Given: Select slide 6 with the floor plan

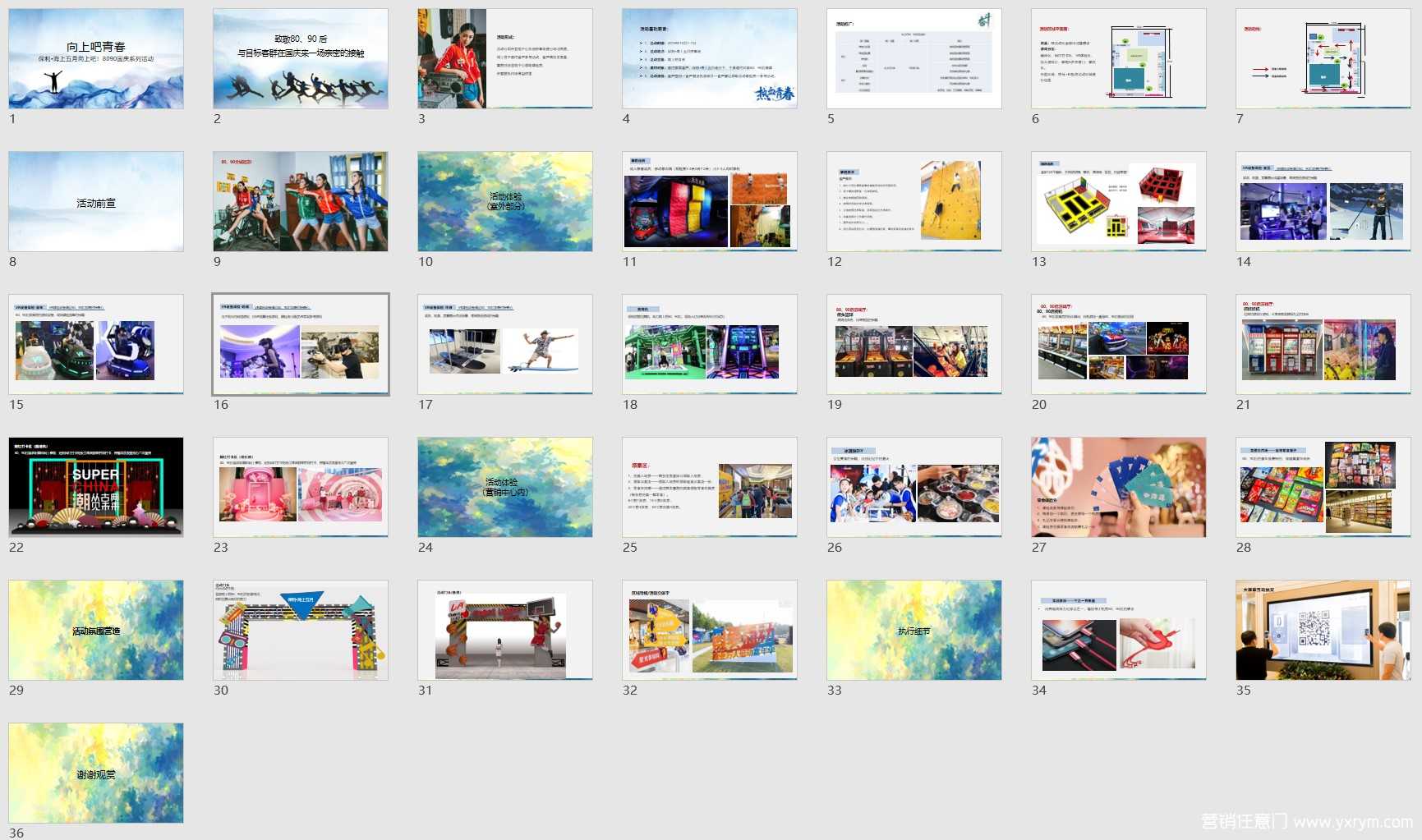Looking at the screenshot, I should [1119, 59].
